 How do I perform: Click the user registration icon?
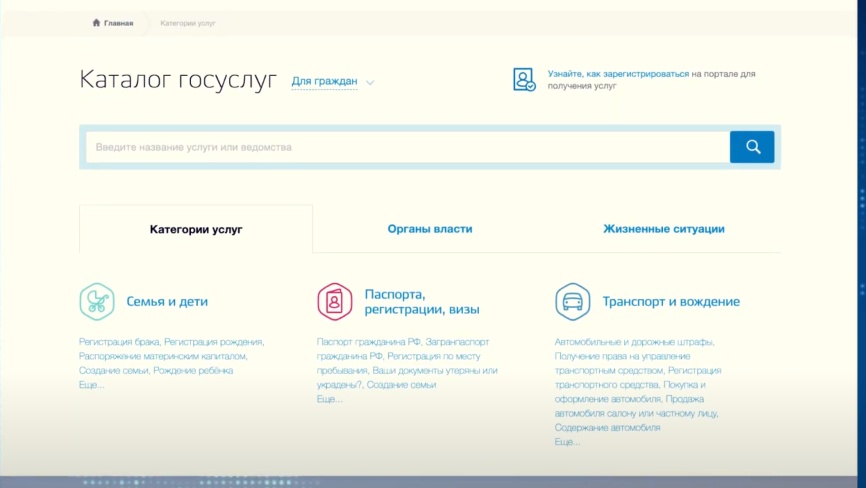[524, 80]
